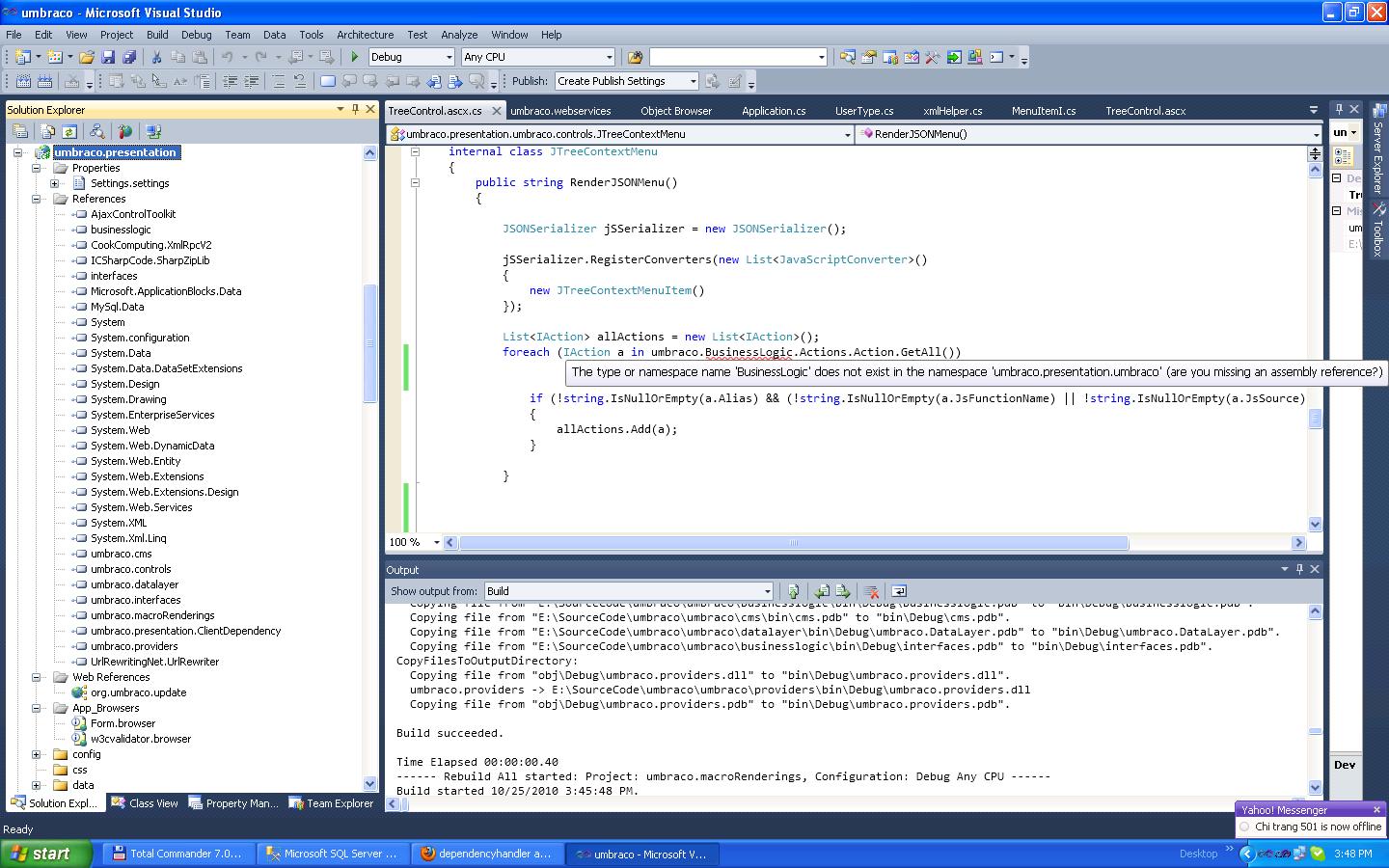Click Solution Explorer Properties icon
This screenshot has width=1389, height=868.
20,131
